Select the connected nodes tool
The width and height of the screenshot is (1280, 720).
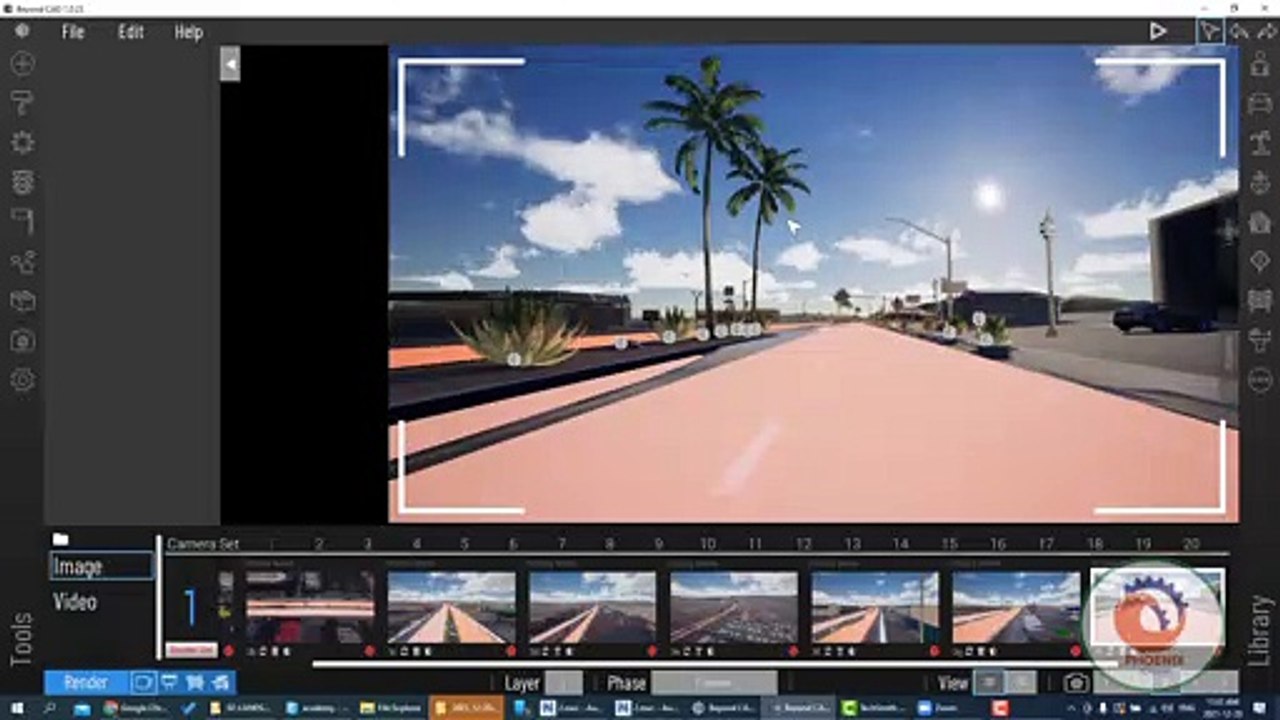coord(22,262)
